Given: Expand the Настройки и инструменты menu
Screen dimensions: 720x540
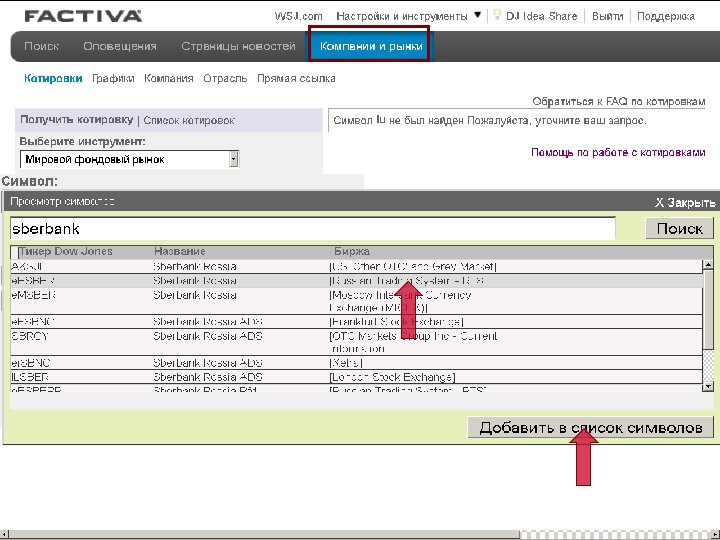Looking at the screenshot, I should click(x=409, y=17).
